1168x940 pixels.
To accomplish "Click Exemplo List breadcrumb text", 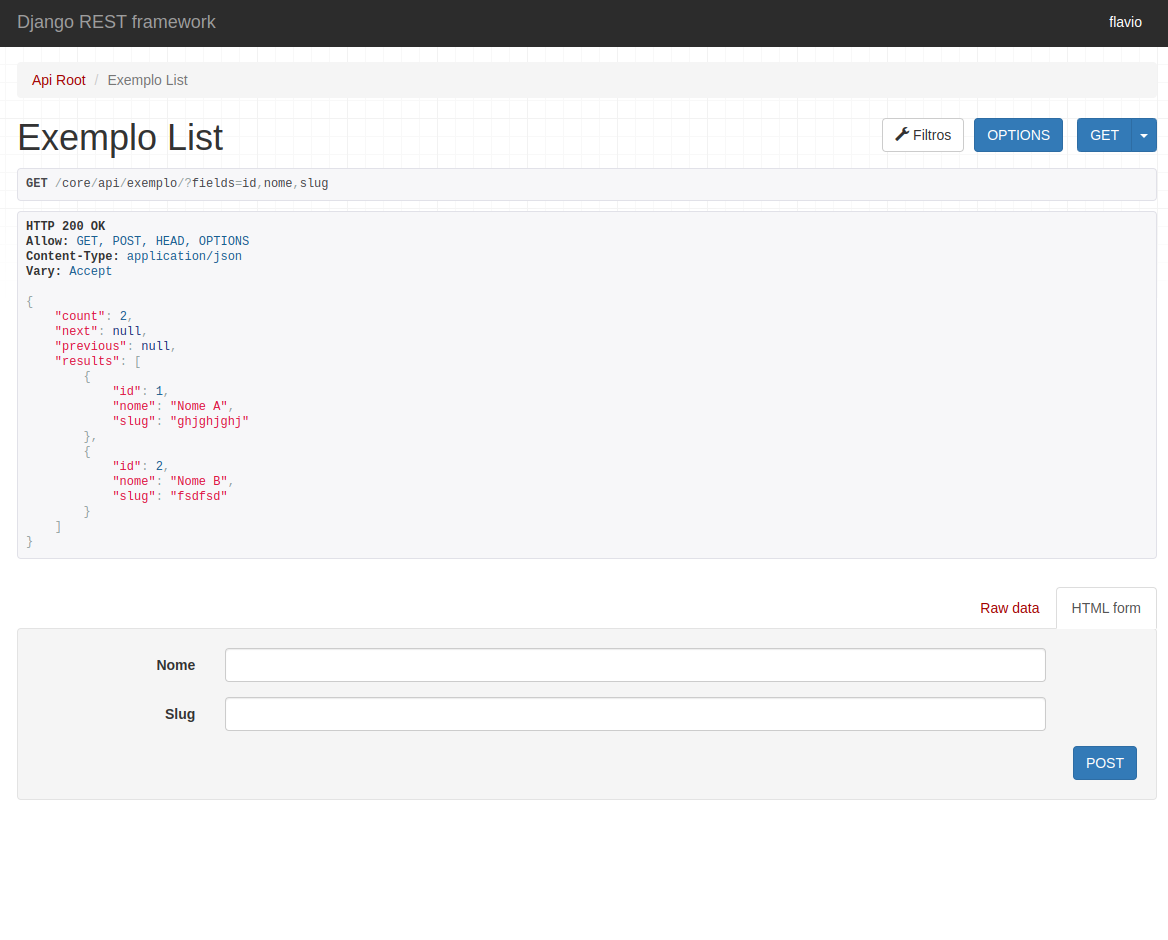I will 147,80.
